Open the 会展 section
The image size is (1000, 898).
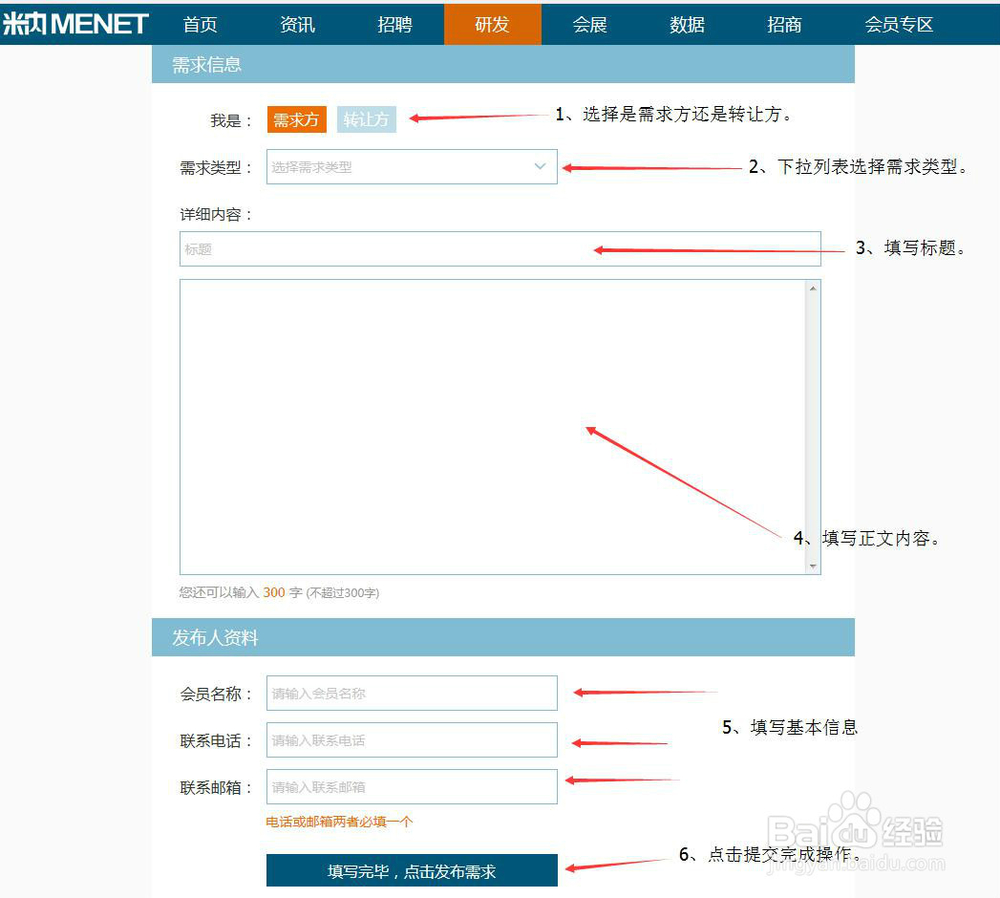click(589, 24)
